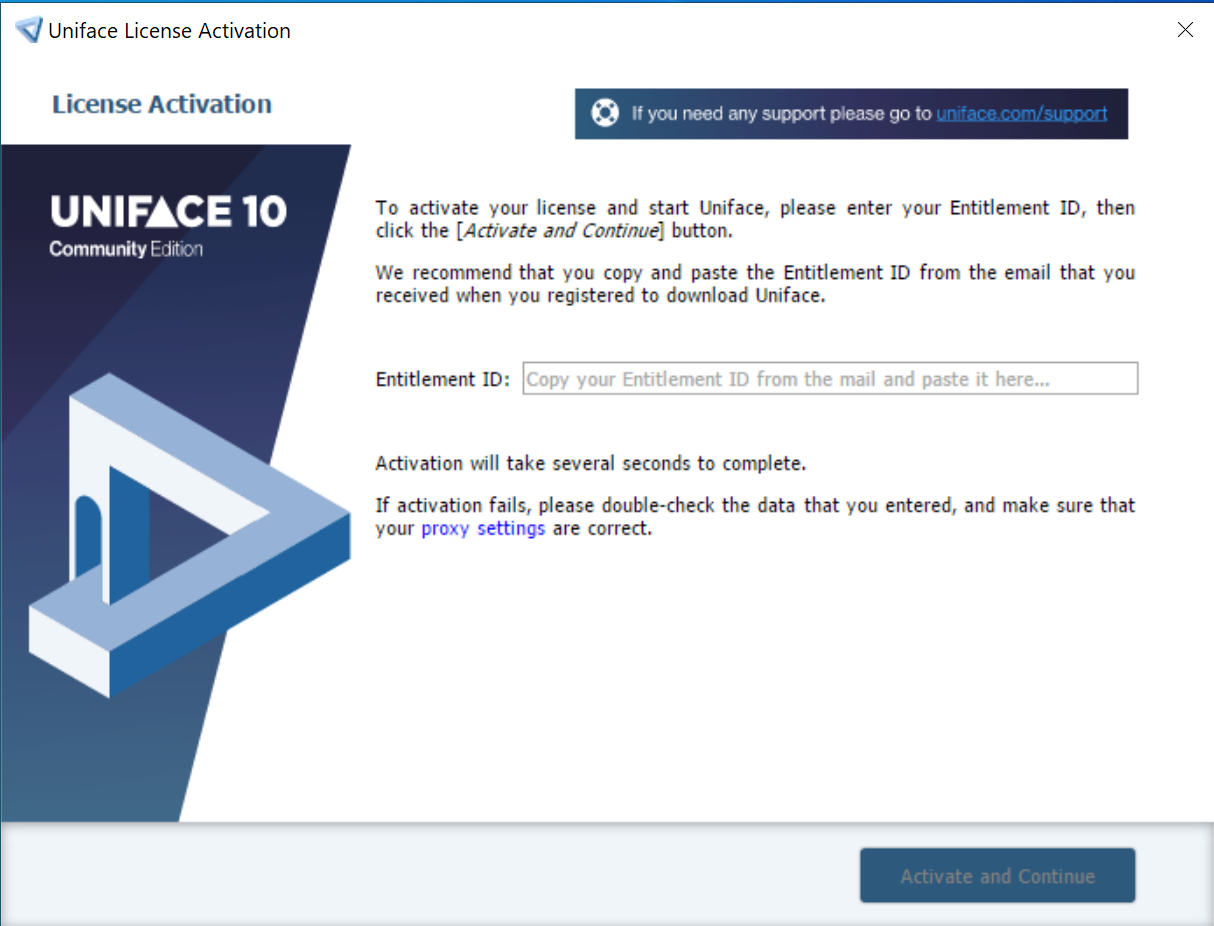The image size is (1214, 926).
Task: Click the Uniface app icon in title bar
Action: pyautogui.click(x=30, y=30)
